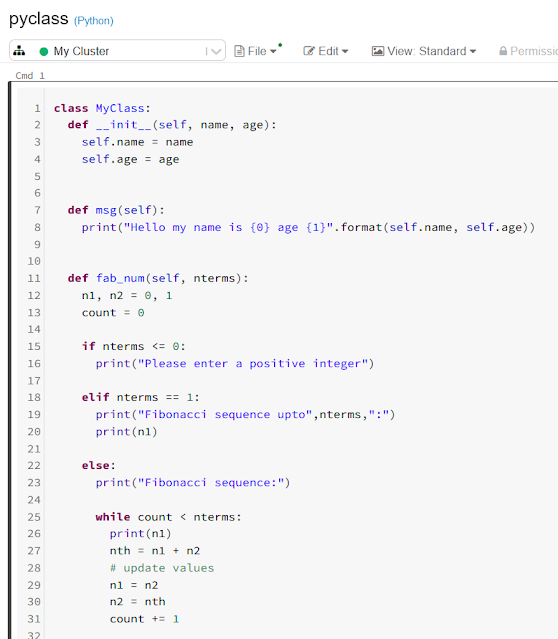Image resolution: width=558 pixels, height=639 pixels.
Task: Click the Edit dropdown caret
Action: pos(345,51)
